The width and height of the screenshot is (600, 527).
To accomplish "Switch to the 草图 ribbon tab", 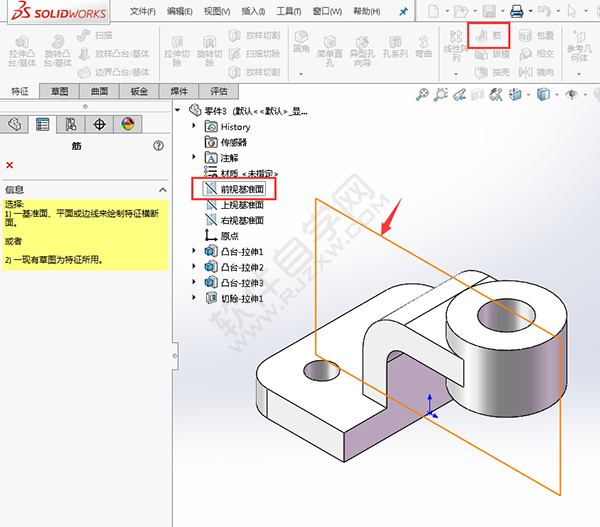I will pyautogui.click(x=59, y=91).
